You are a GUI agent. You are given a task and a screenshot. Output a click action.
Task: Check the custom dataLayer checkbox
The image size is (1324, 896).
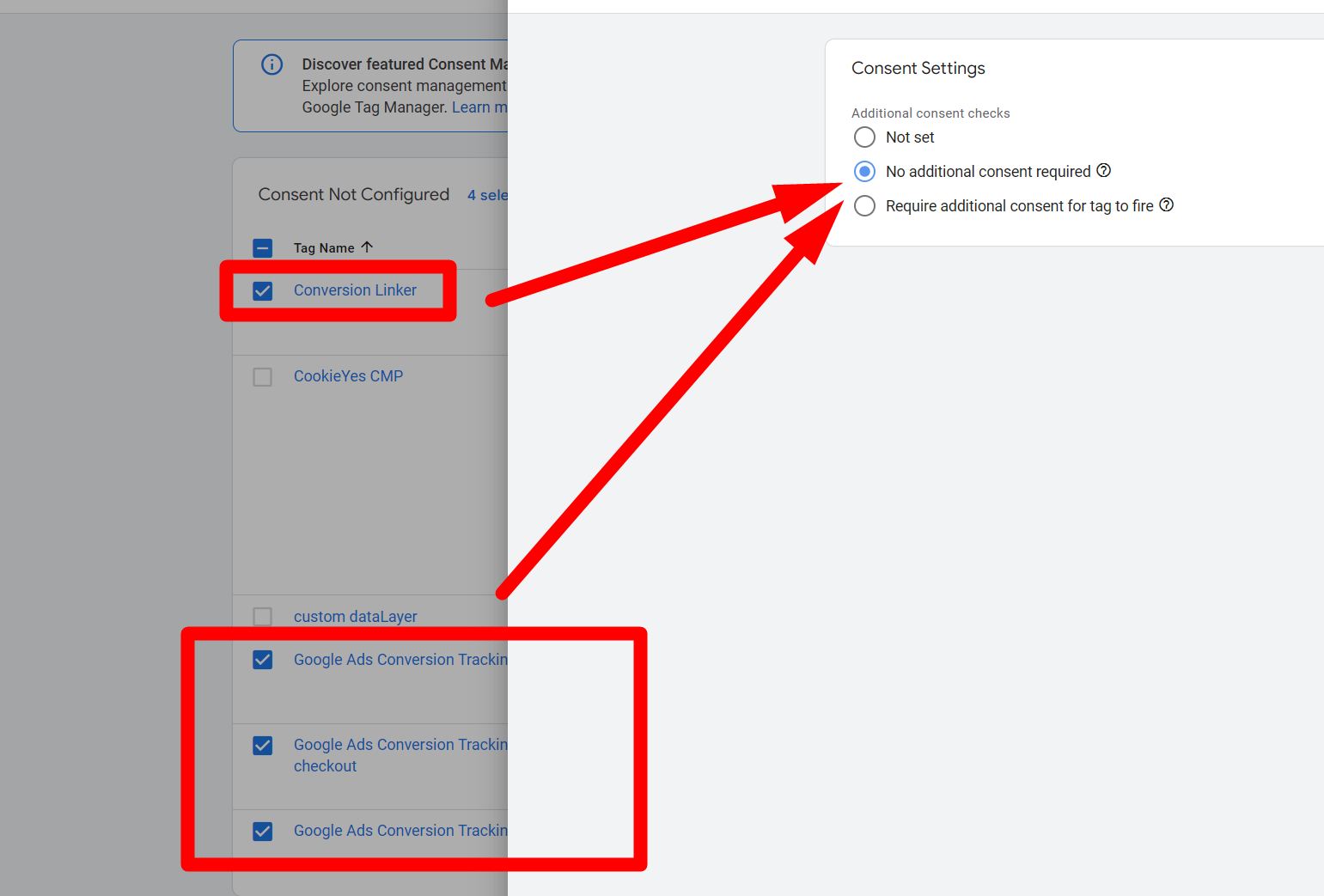click(263, 617)
